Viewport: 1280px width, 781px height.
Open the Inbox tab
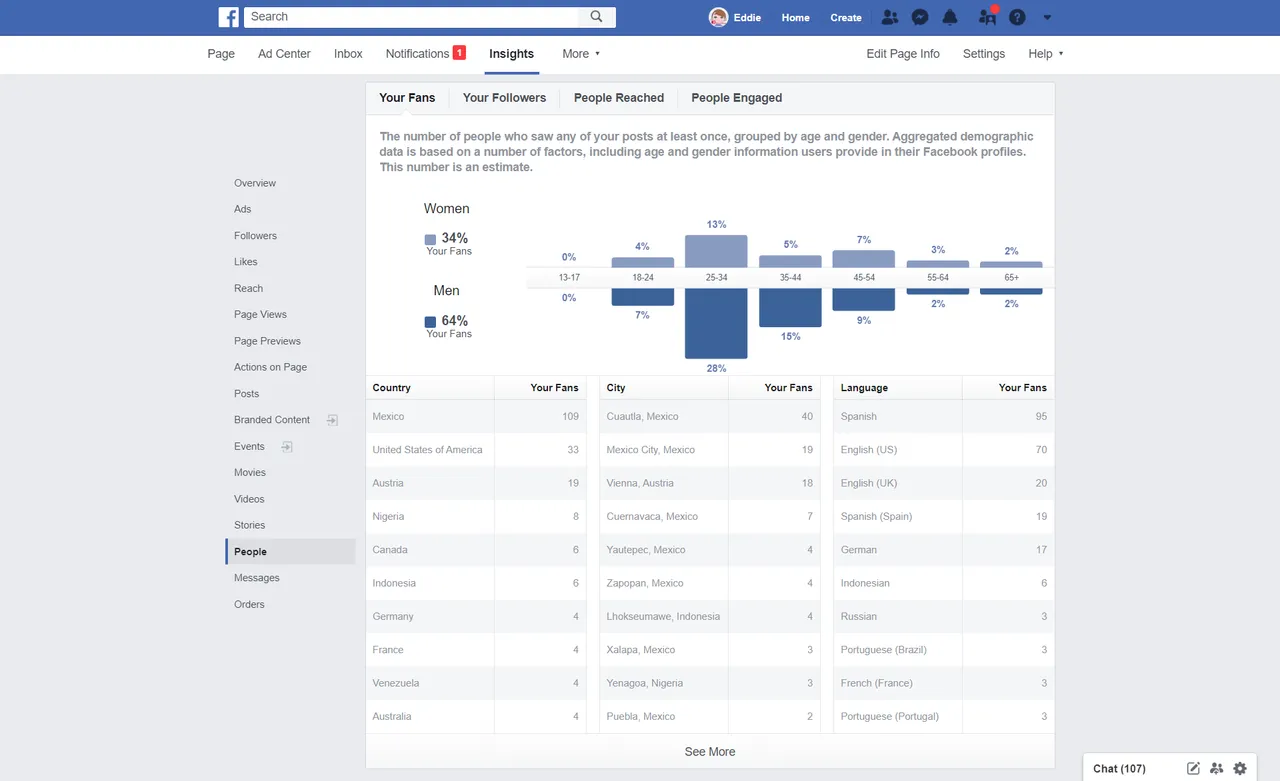click(348, 54)
